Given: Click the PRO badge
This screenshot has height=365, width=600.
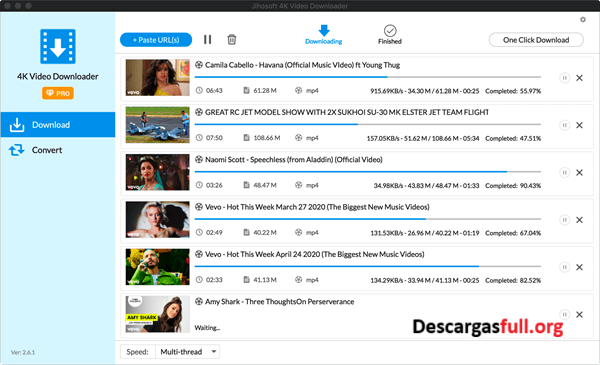Looking at the screenshot, I should 58,93.
